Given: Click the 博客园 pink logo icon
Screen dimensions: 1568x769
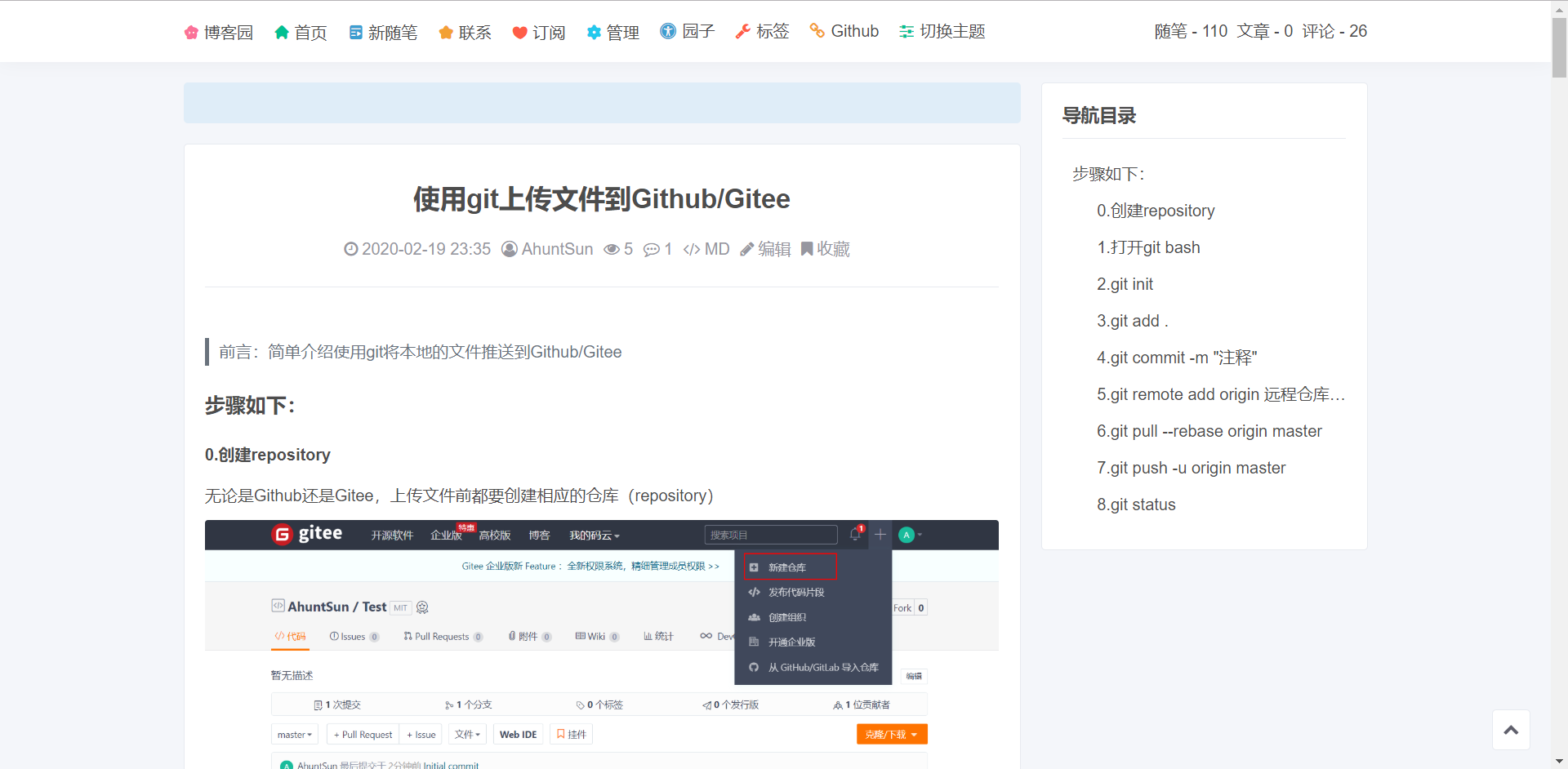Looking at the screenshot, I should pos(191,33).
